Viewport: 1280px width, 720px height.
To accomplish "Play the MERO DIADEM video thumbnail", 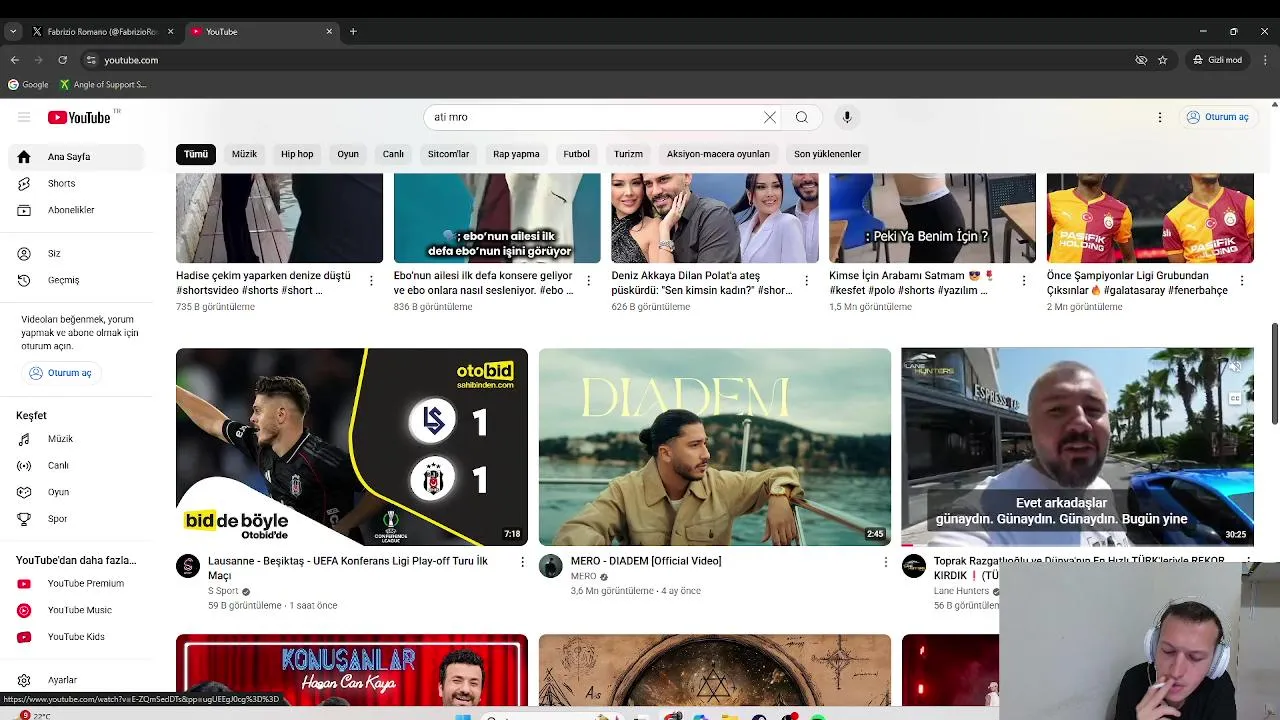I will 715,447.
